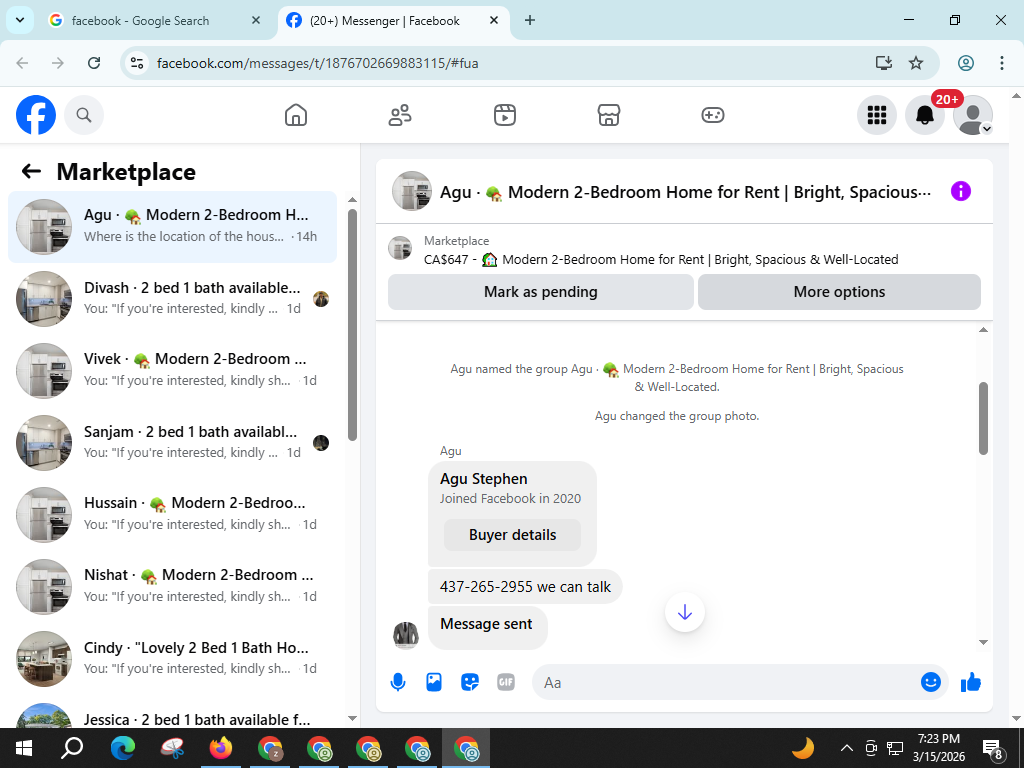
Task: Open More options for the listing
Action: click(839, 292)
